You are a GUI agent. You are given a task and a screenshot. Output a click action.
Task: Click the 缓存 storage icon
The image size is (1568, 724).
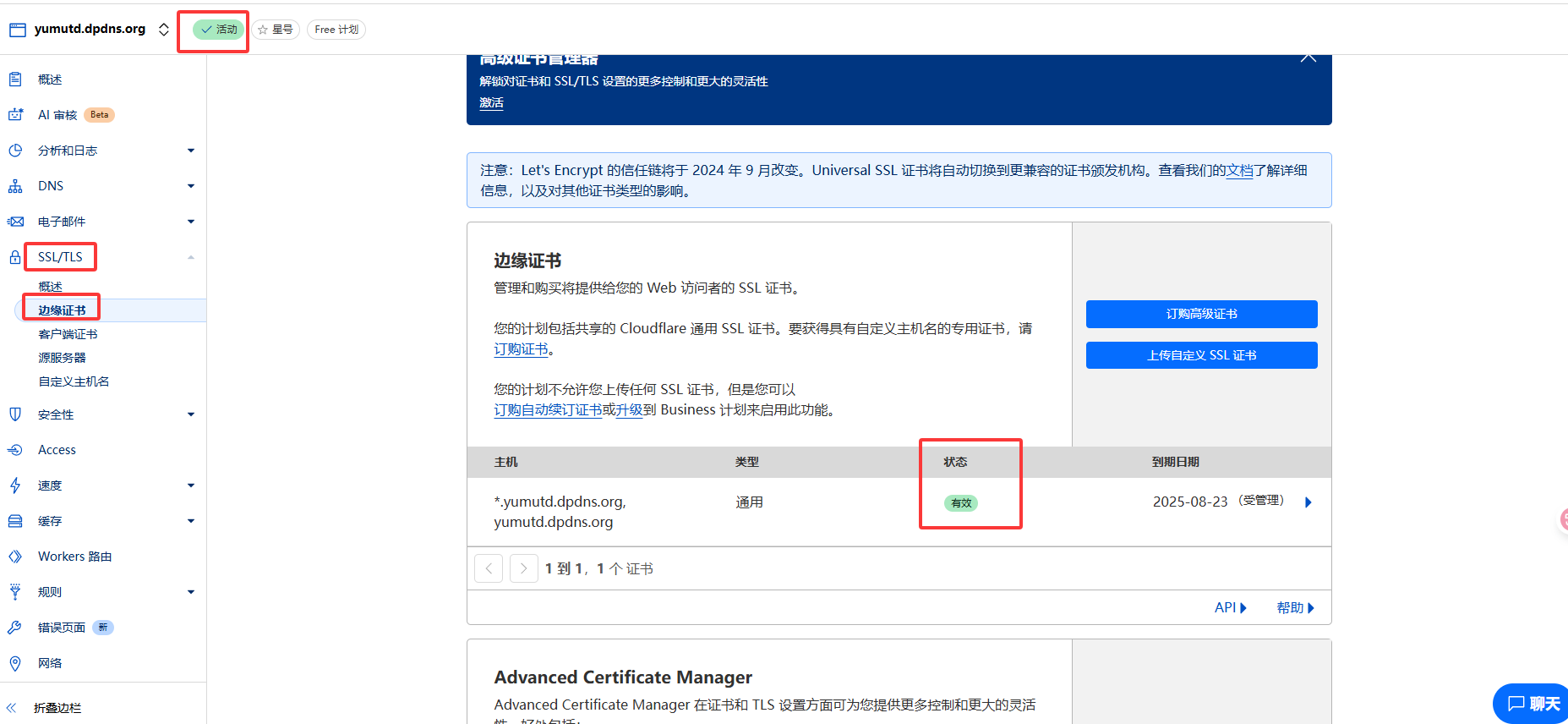click(15, 521)
